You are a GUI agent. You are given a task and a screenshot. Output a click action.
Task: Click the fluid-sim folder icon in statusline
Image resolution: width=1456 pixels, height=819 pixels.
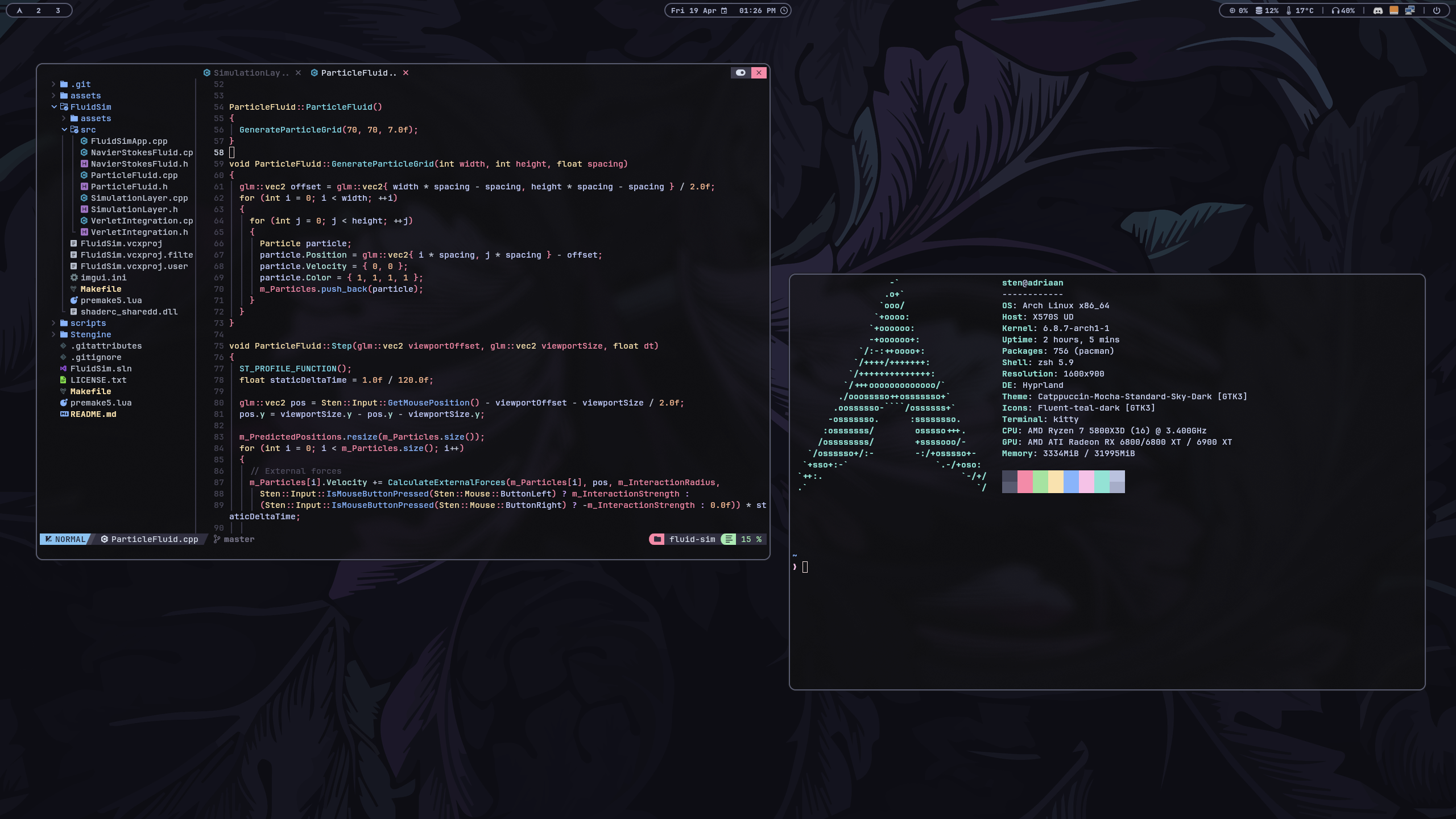click(x=657, y=539)
